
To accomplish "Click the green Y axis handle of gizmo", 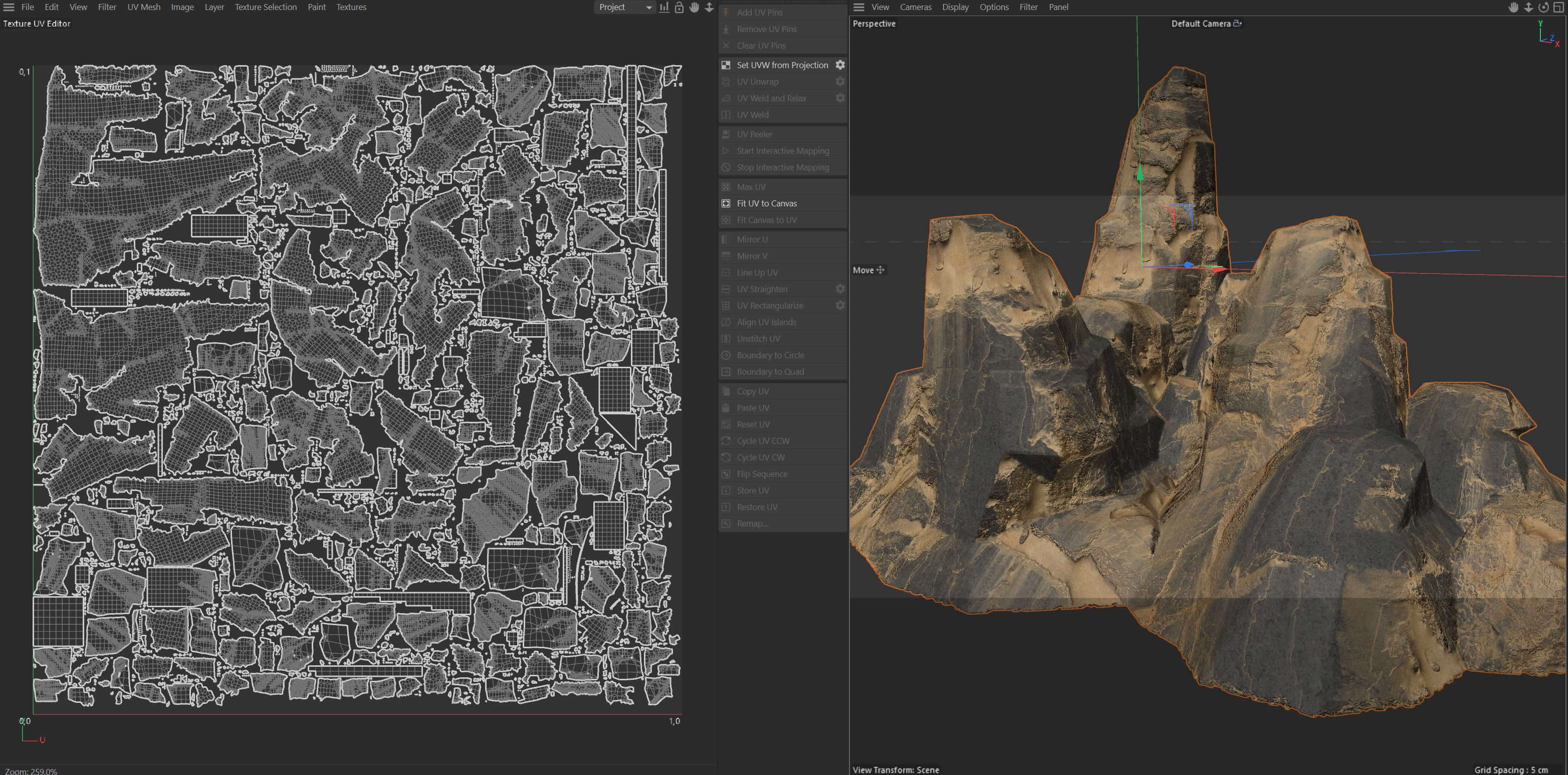I will pyautogui.click(x=1140, y=175).
